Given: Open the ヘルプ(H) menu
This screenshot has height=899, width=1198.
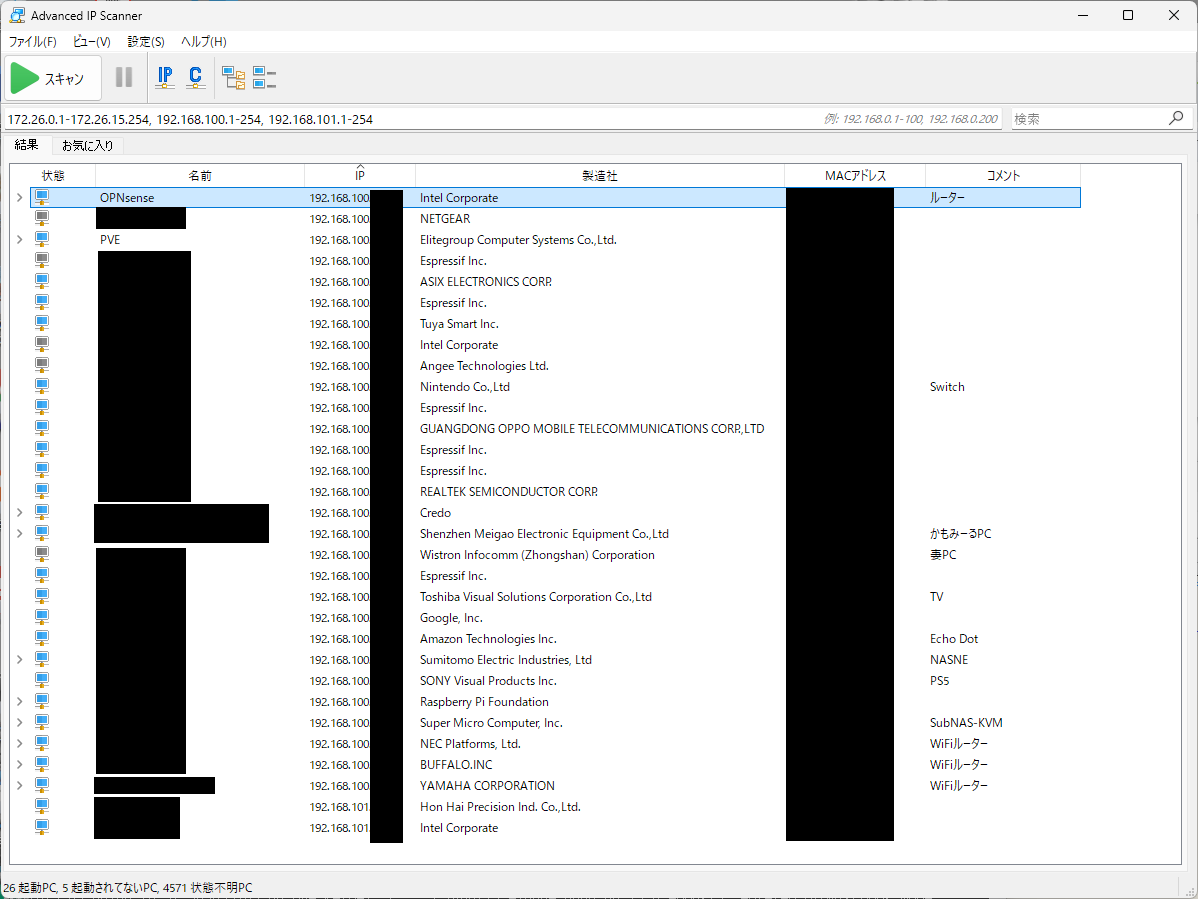Looking at the screenshot, I should coord(204,41).
